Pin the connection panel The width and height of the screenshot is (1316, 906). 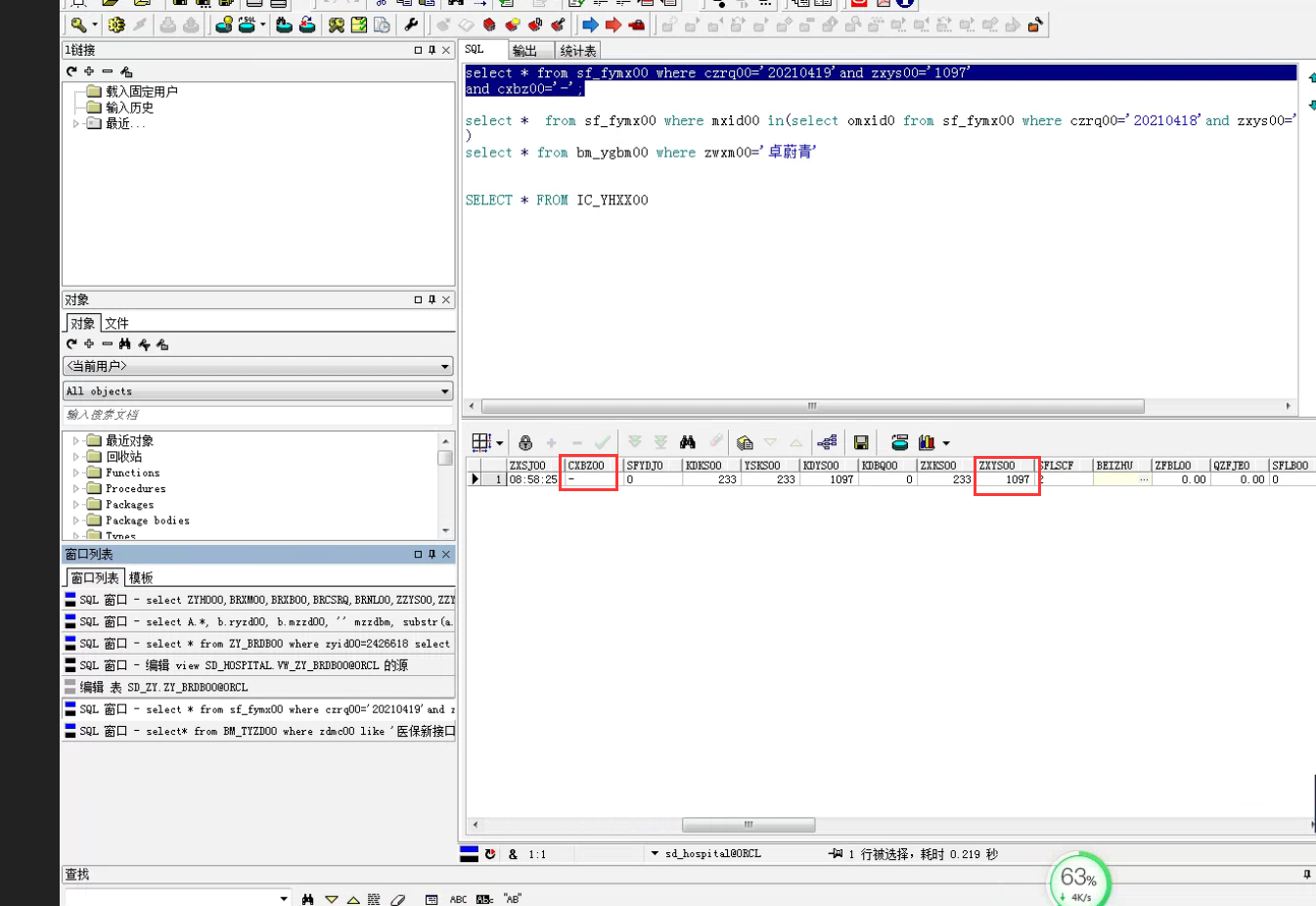(x=431, y=50)
